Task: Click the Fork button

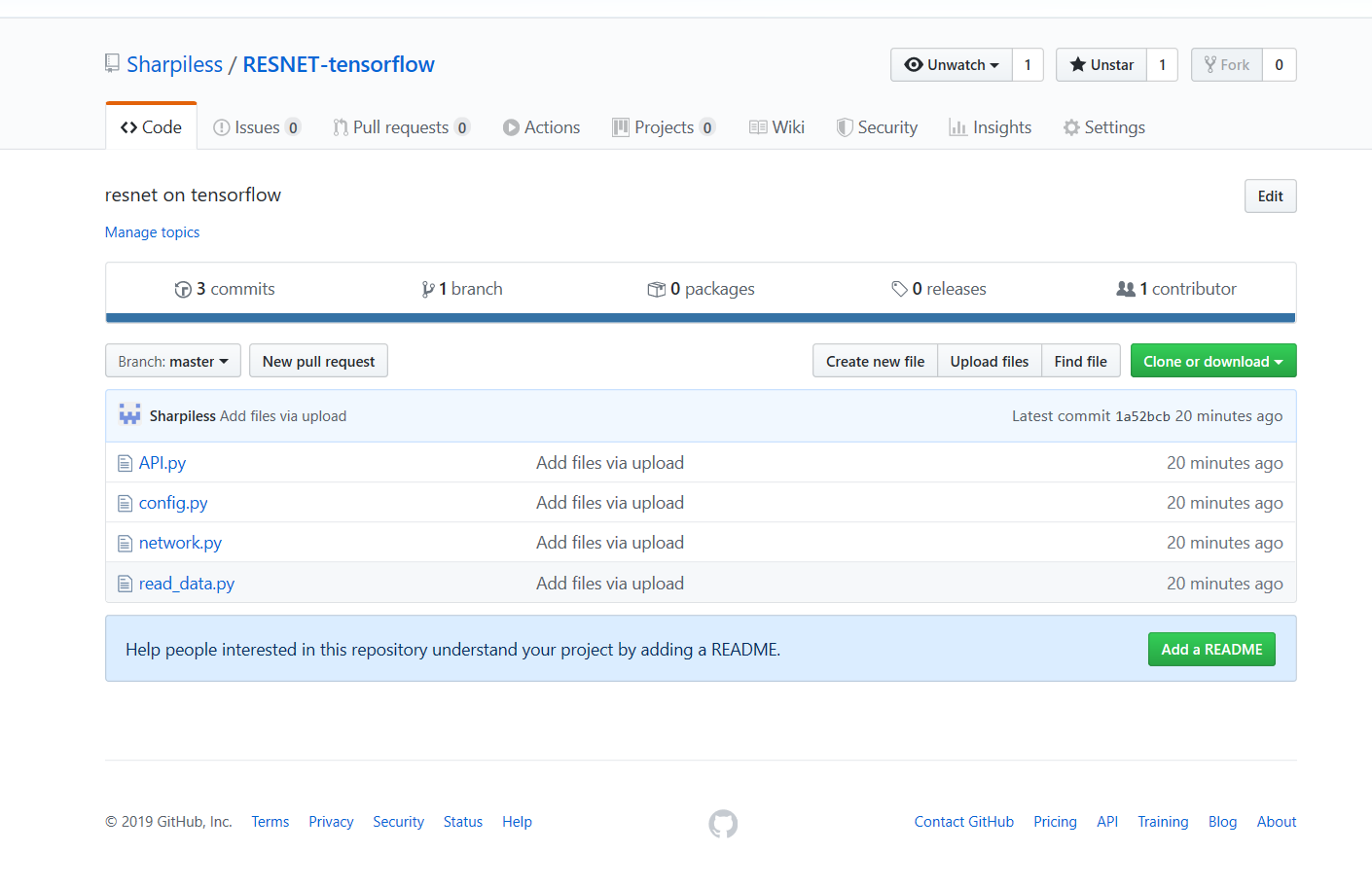Action: click(1227, 65)
